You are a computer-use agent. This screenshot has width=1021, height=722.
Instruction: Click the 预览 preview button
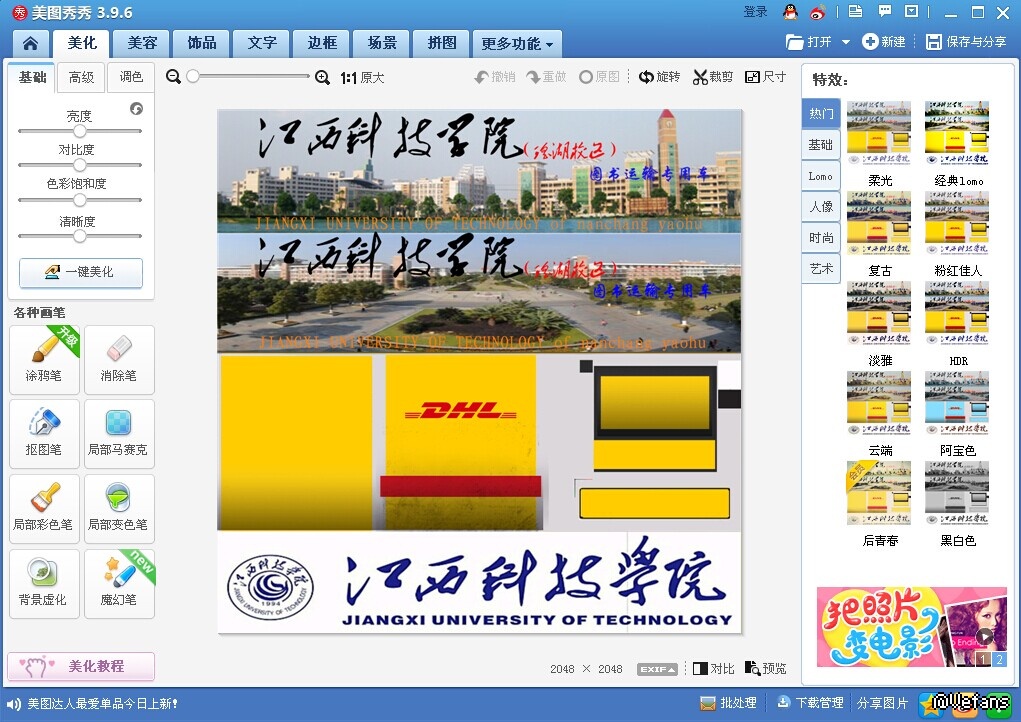point(766,669)
